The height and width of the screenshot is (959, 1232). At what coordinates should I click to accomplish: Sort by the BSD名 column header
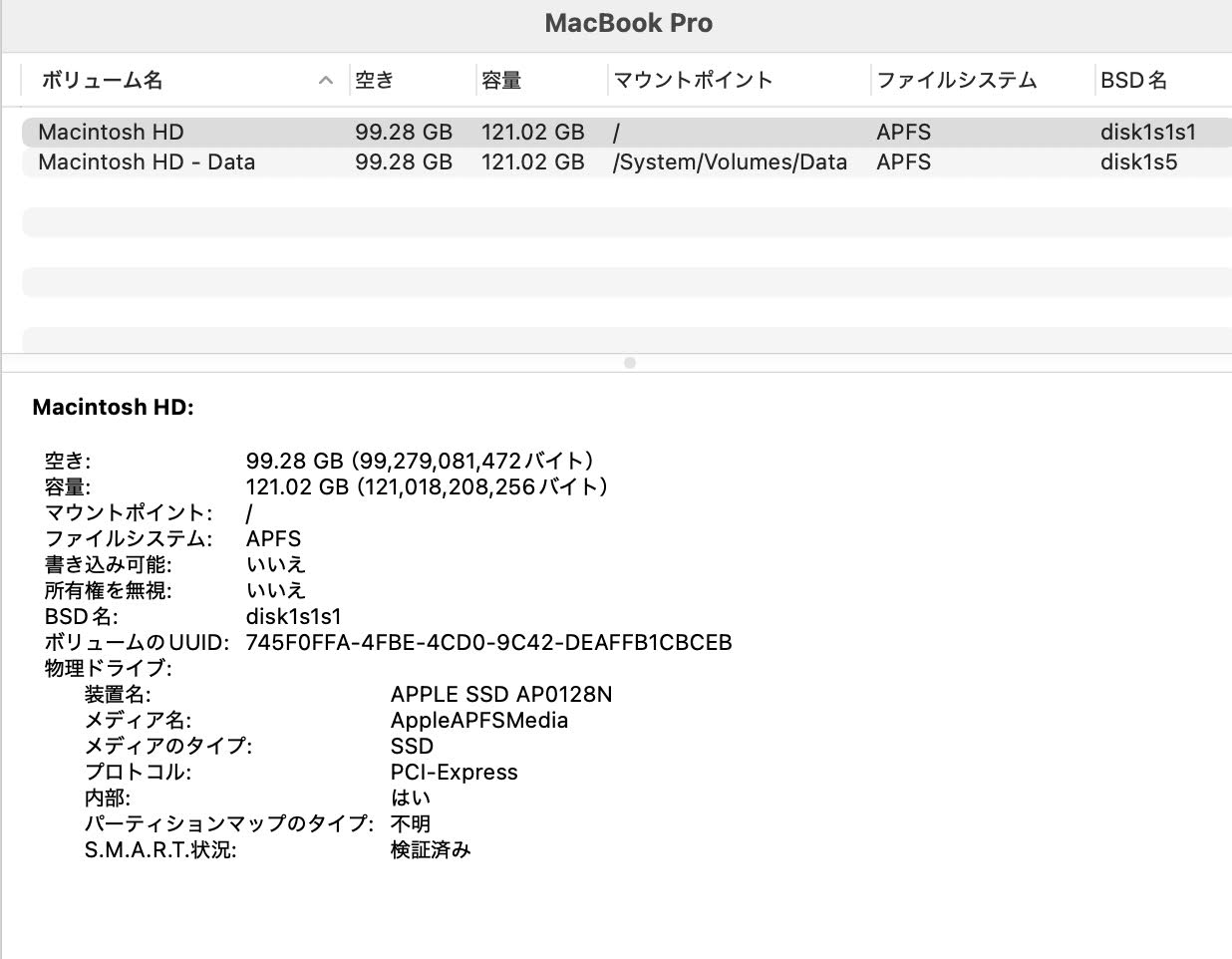[x=1133, y=80]
